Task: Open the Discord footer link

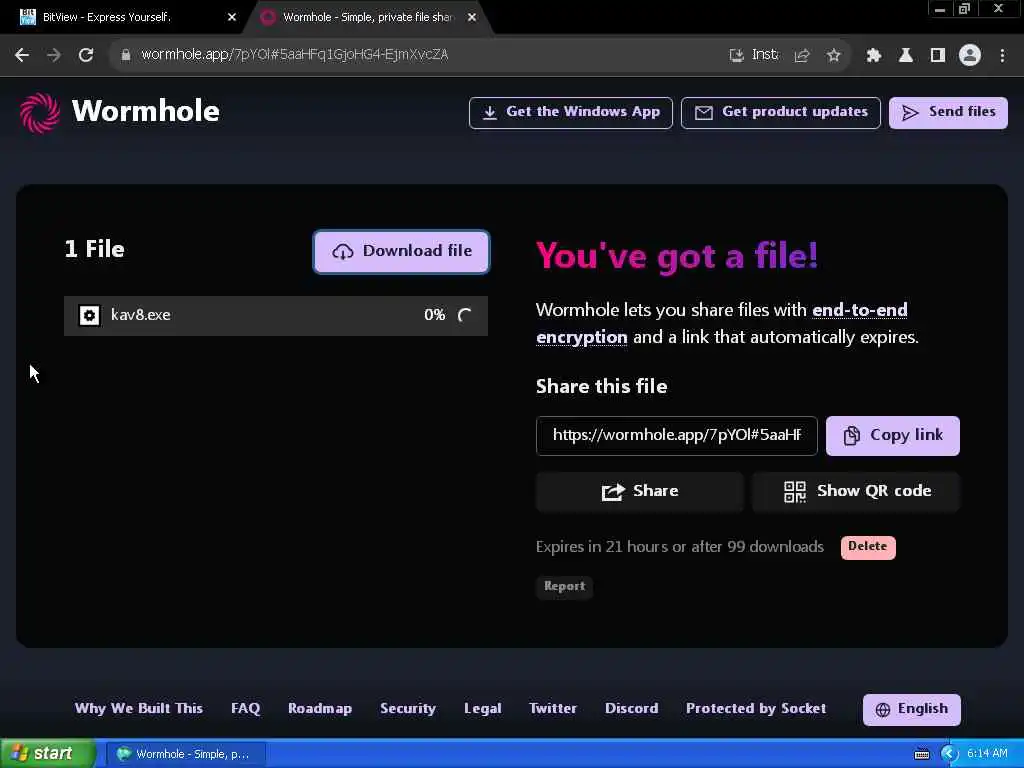Action: [x=632, y=709]
